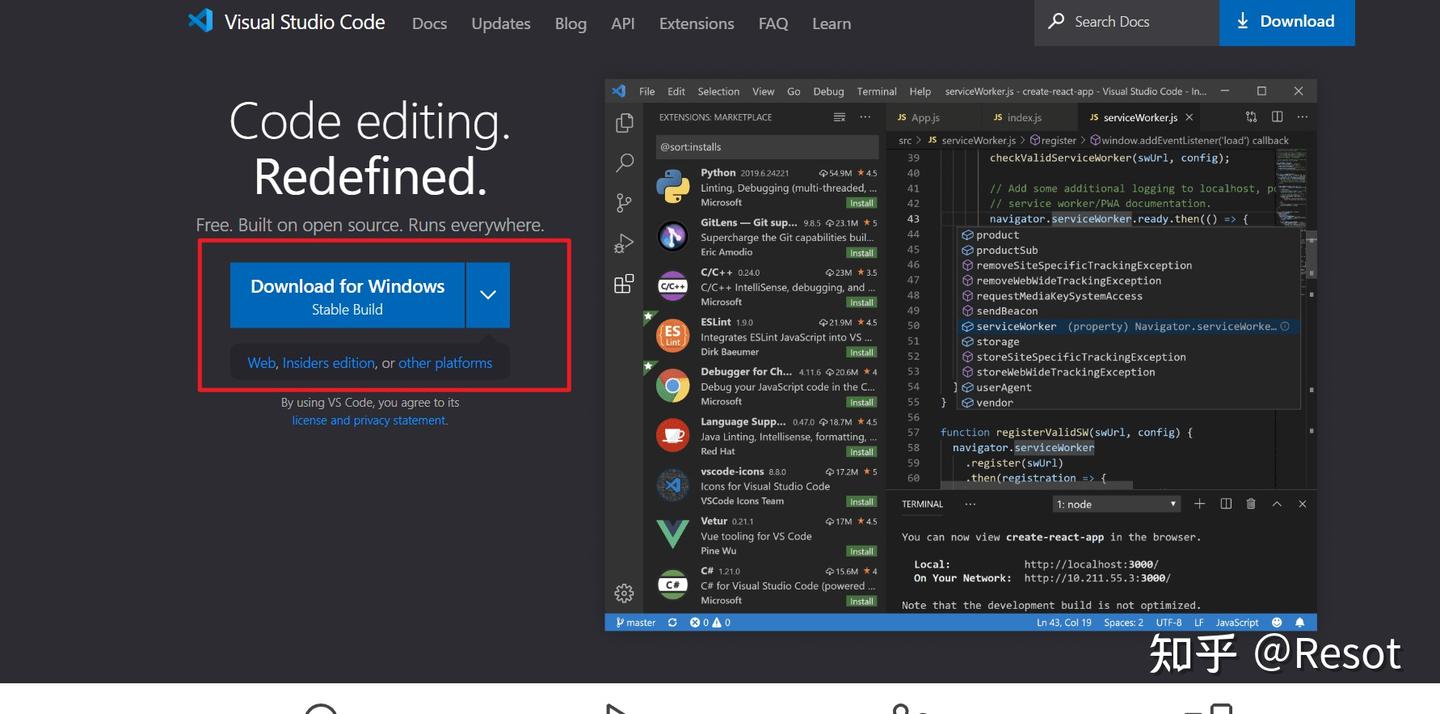
Task: Open Search from the activity bar
Action: 624,161
